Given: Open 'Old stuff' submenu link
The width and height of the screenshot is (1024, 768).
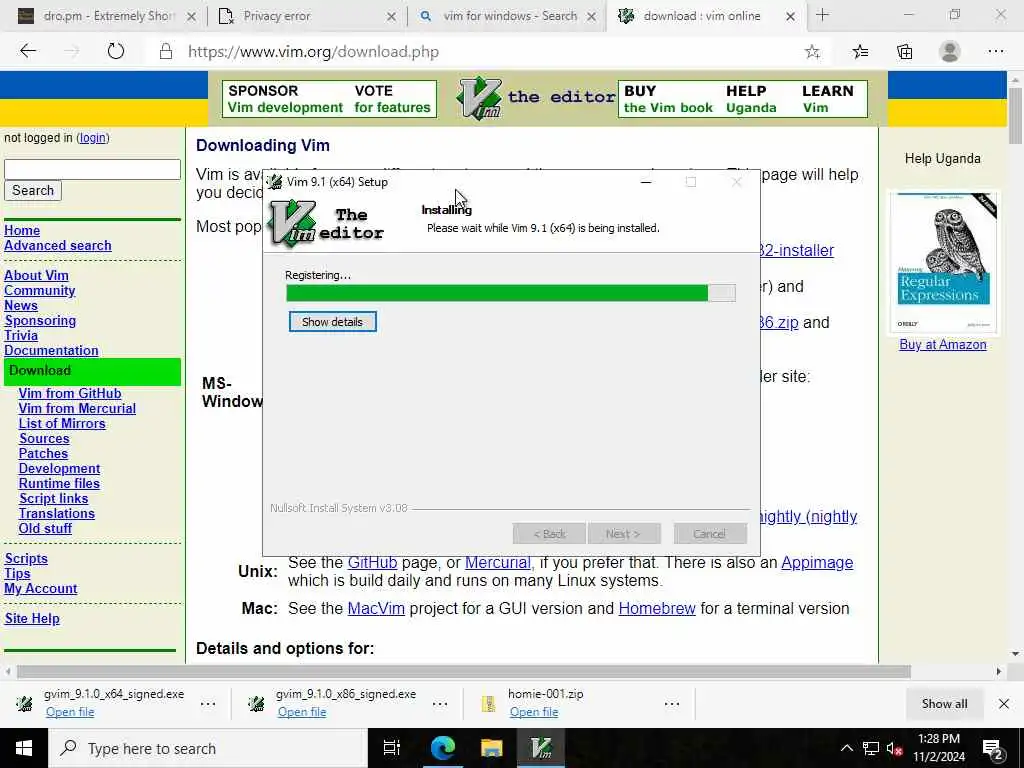Looking at the screenshot, I should (x=45, y=529).
